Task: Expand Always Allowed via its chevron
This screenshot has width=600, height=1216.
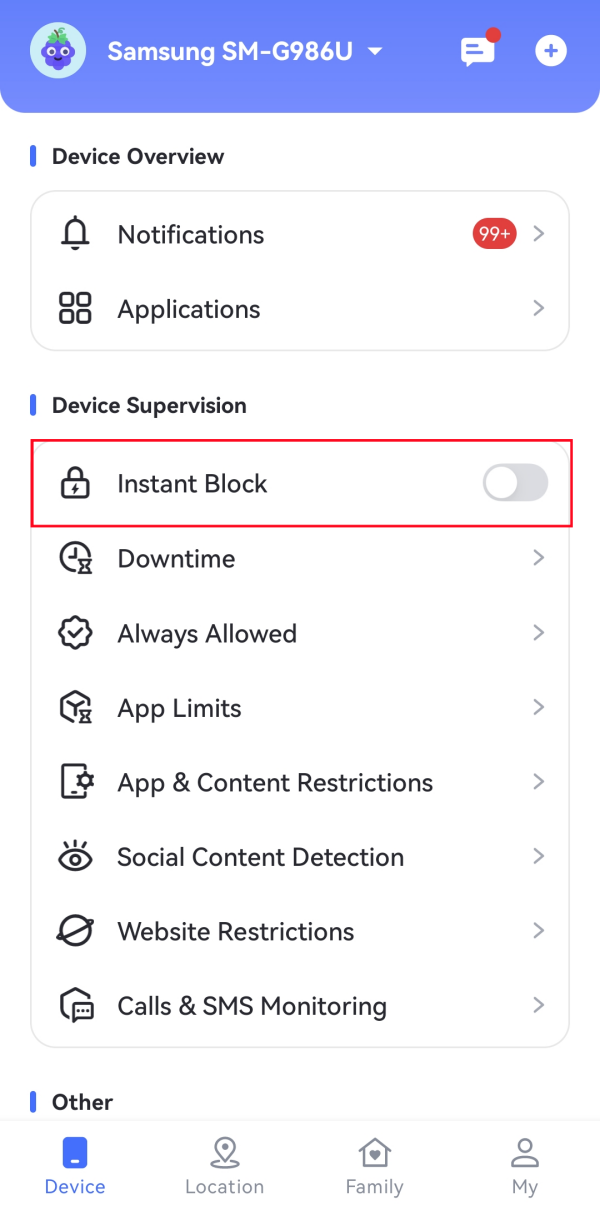Action: 538,632
